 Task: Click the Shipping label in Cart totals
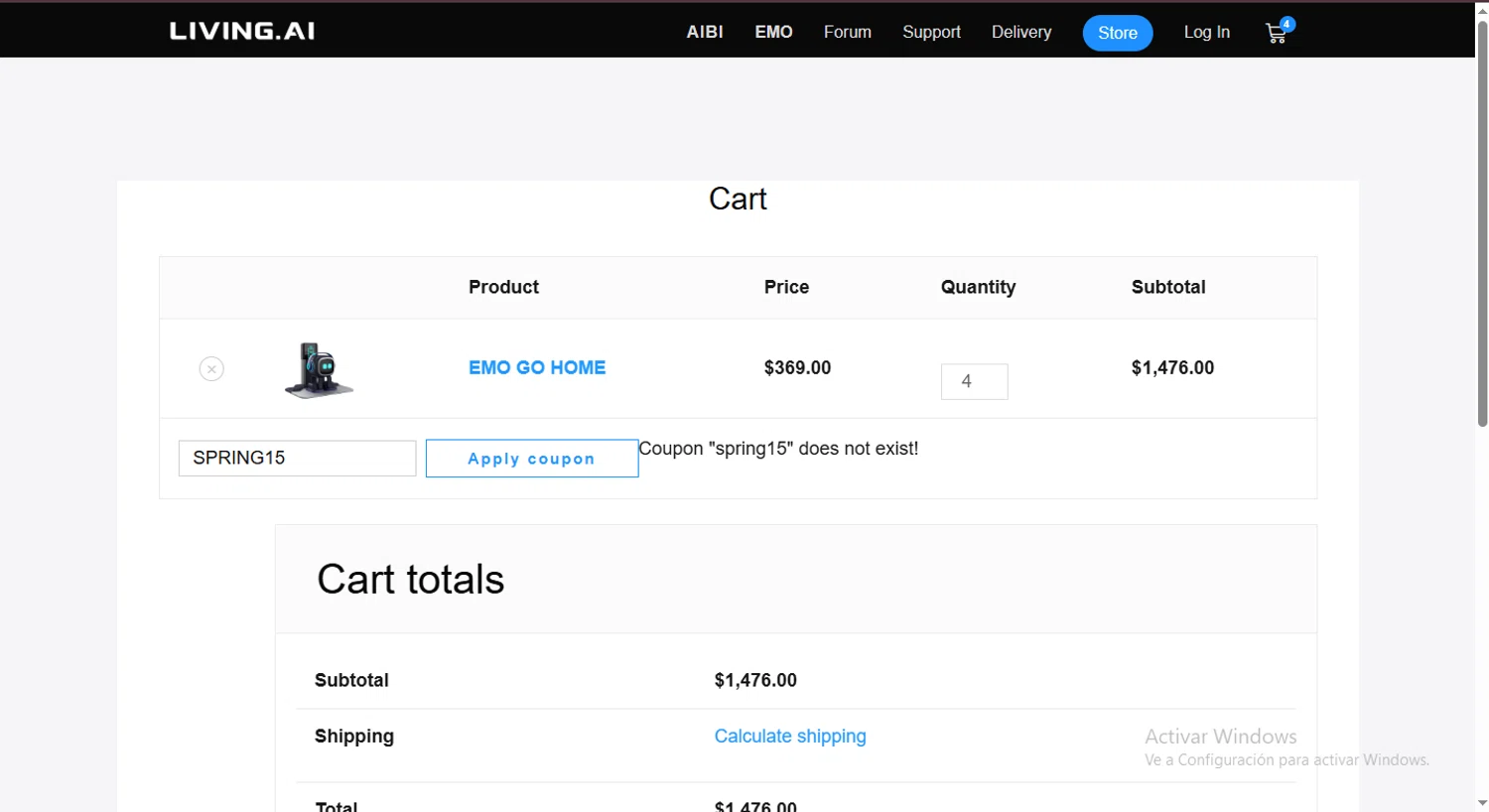(354, 736)
